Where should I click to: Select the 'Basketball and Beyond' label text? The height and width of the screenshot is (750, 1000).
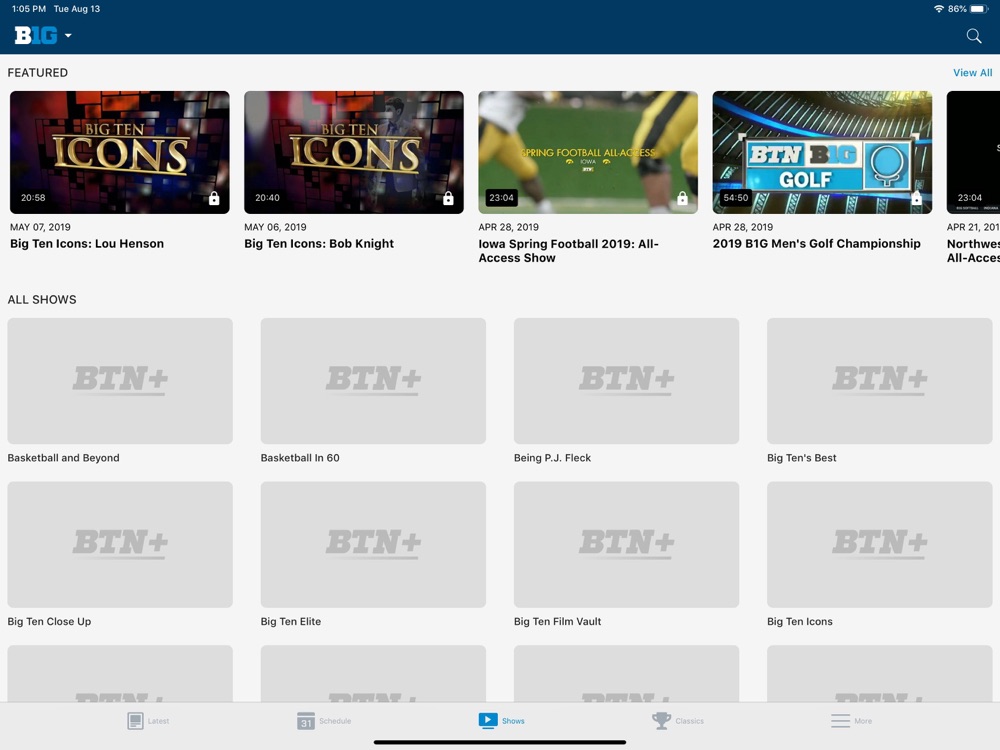point(63,458)
